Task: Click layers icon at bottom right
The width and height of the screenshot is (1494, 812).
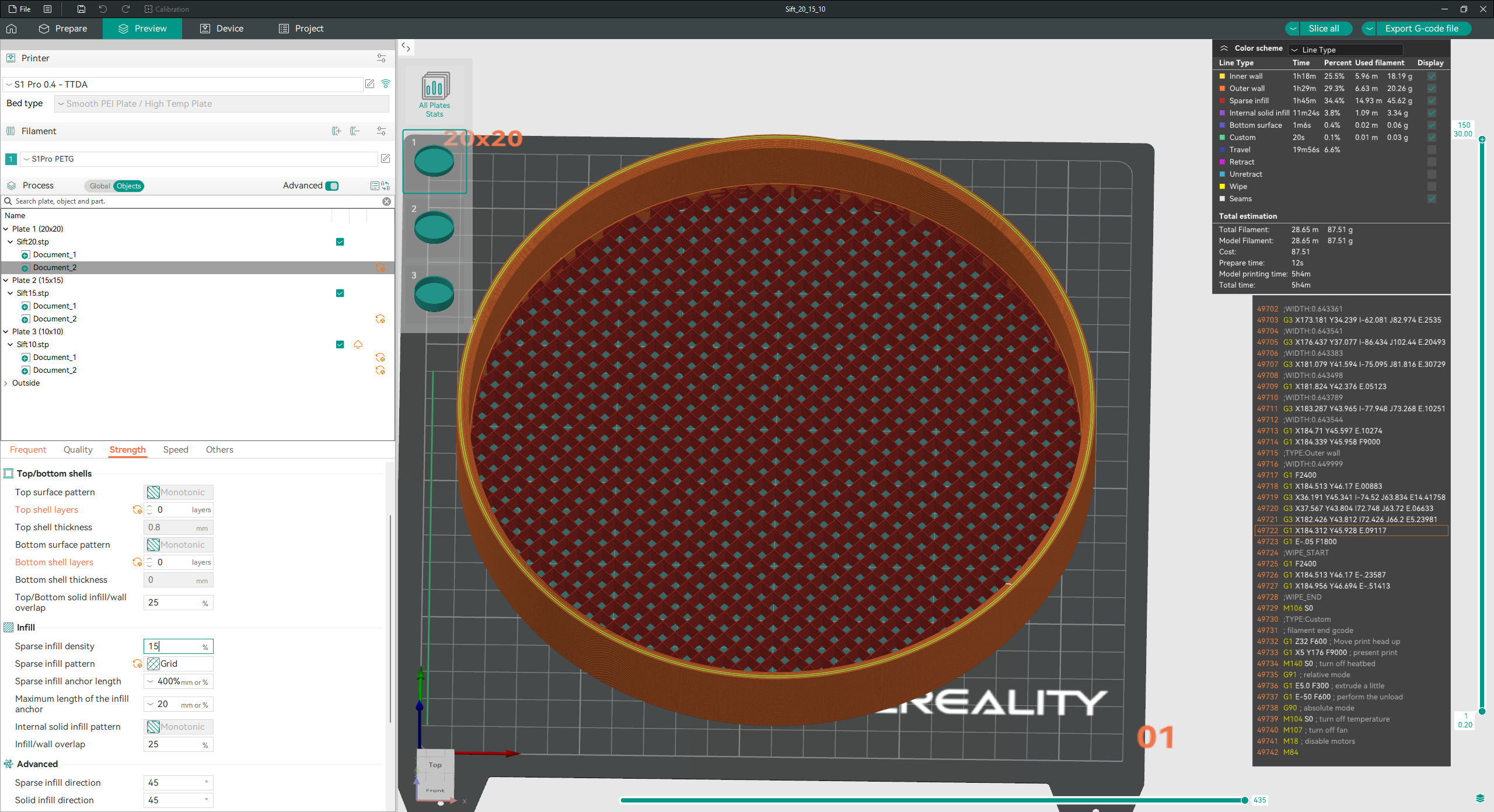Action: 1480,799
